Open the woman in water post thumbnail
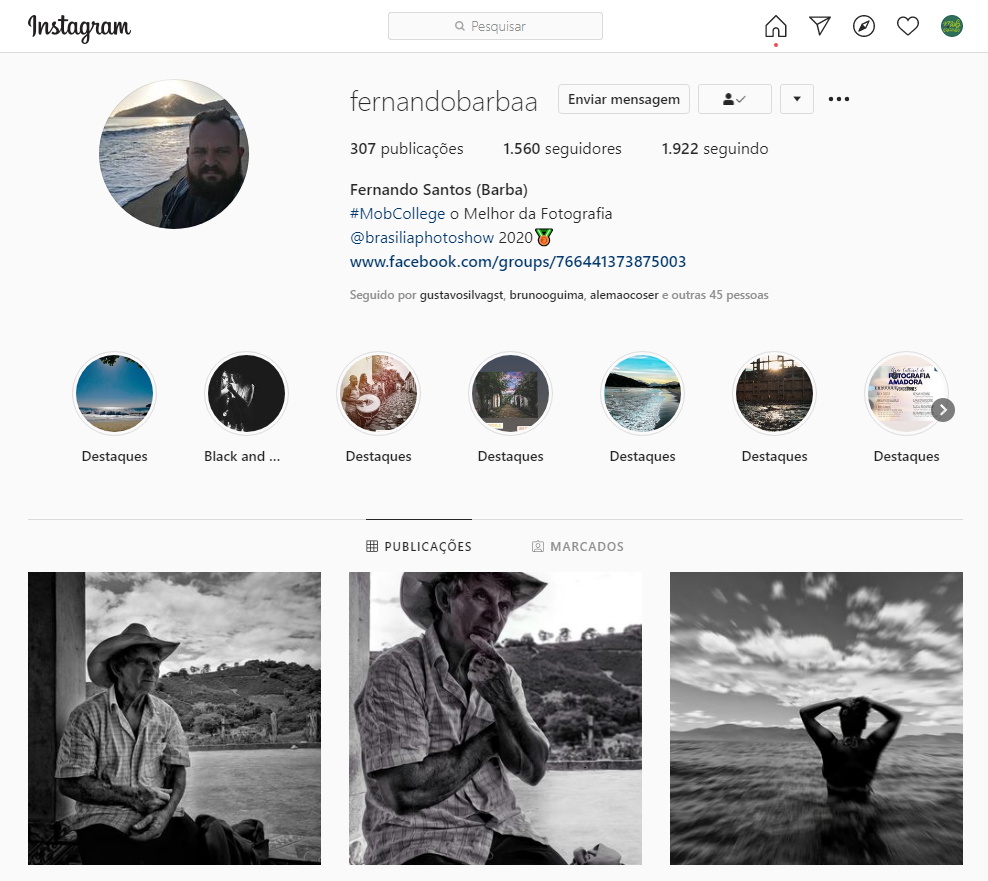Viewport: 988px width, 881px height. click(816, 718)
